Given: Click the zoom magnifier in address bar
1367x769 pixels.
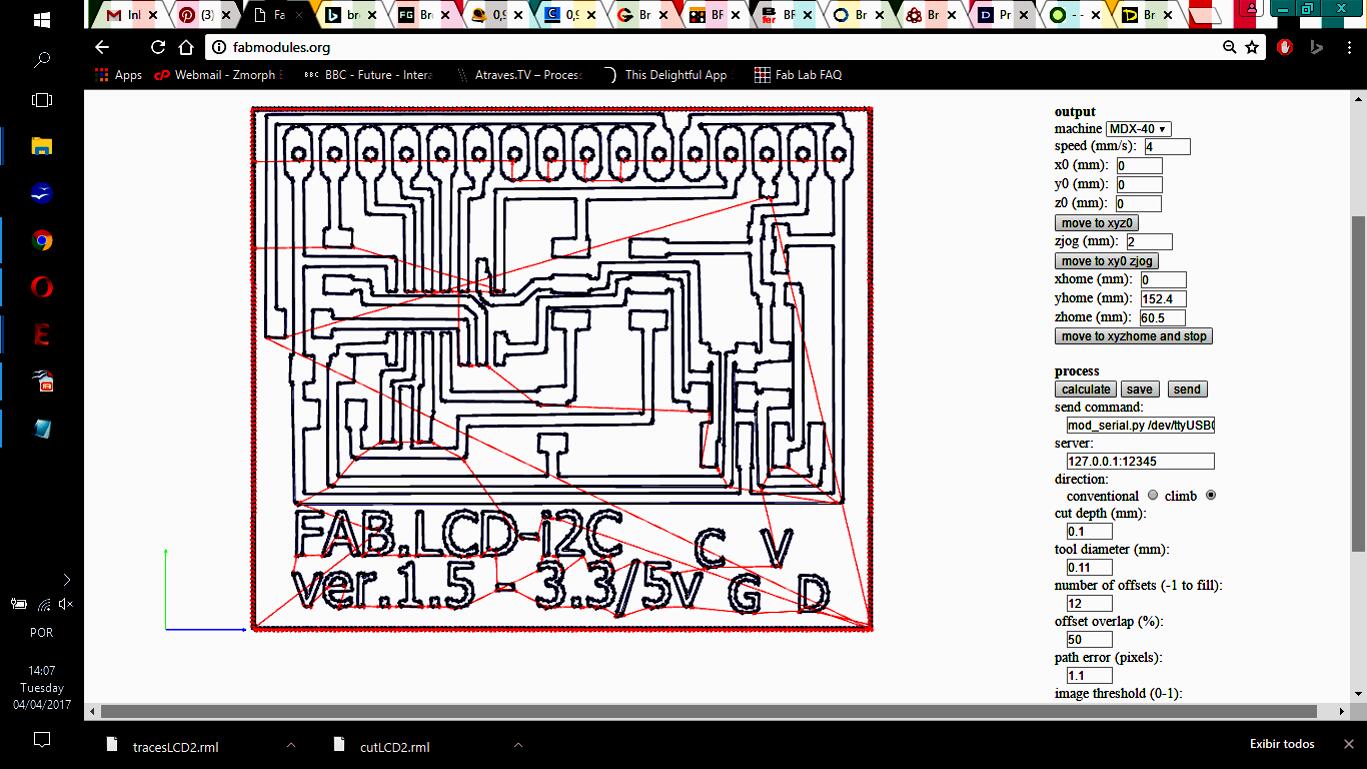Looking at the screenshot, I should pyautogui.click(x=1229, y=47).
